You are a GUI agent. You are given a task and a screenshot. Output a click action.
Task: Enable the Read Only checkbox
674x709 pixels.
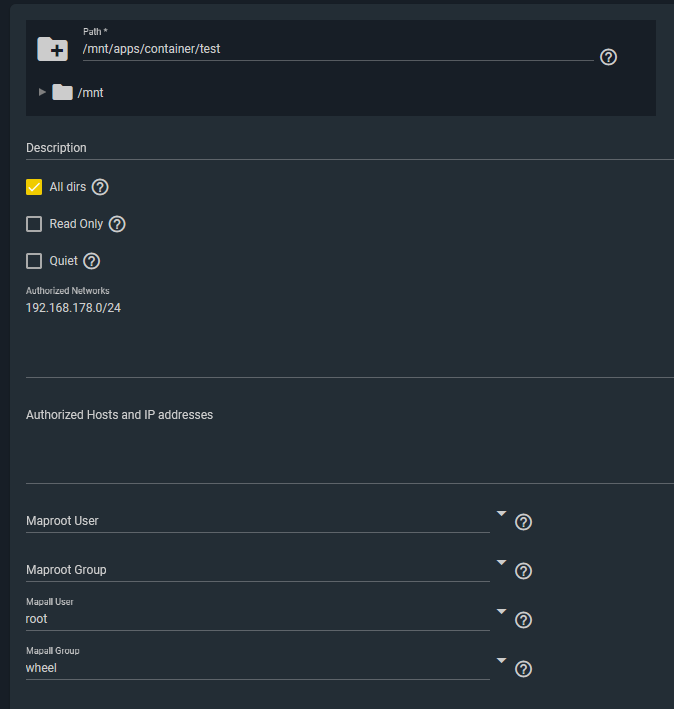coord(34,224)
